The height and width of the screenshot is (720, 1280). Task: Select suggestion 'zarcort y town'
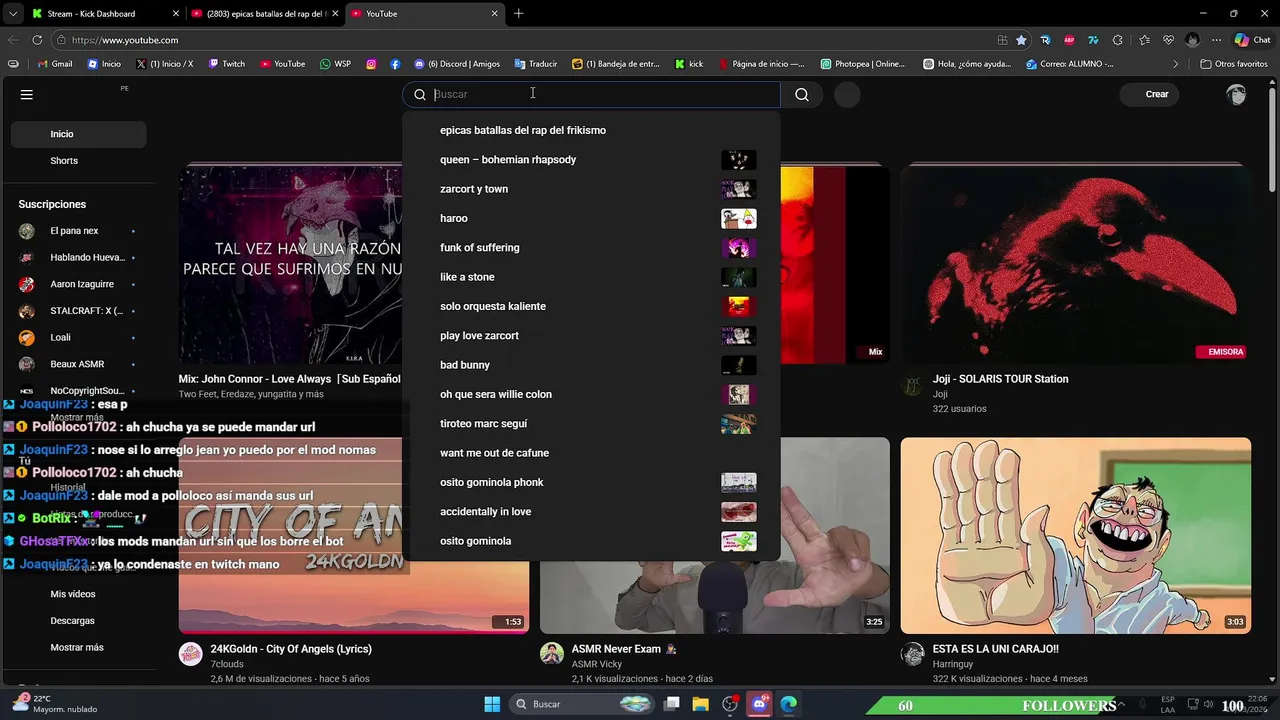[591, 189]
